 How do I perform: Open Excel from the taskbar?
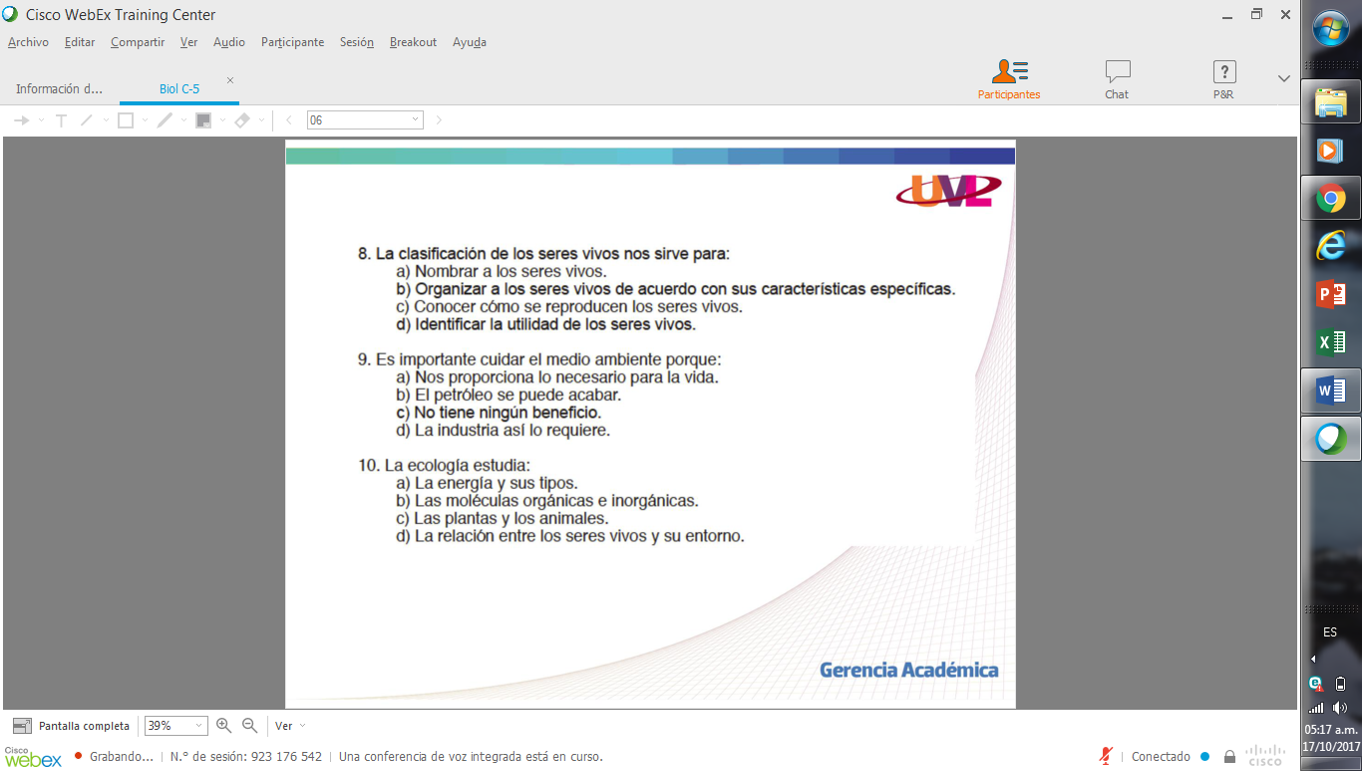coord(1331,342)
